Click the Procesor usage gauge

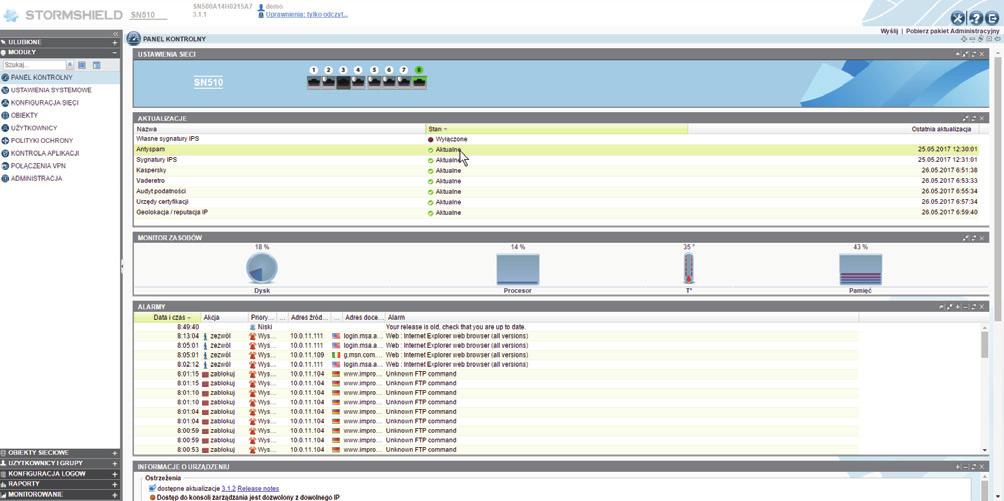518,269
